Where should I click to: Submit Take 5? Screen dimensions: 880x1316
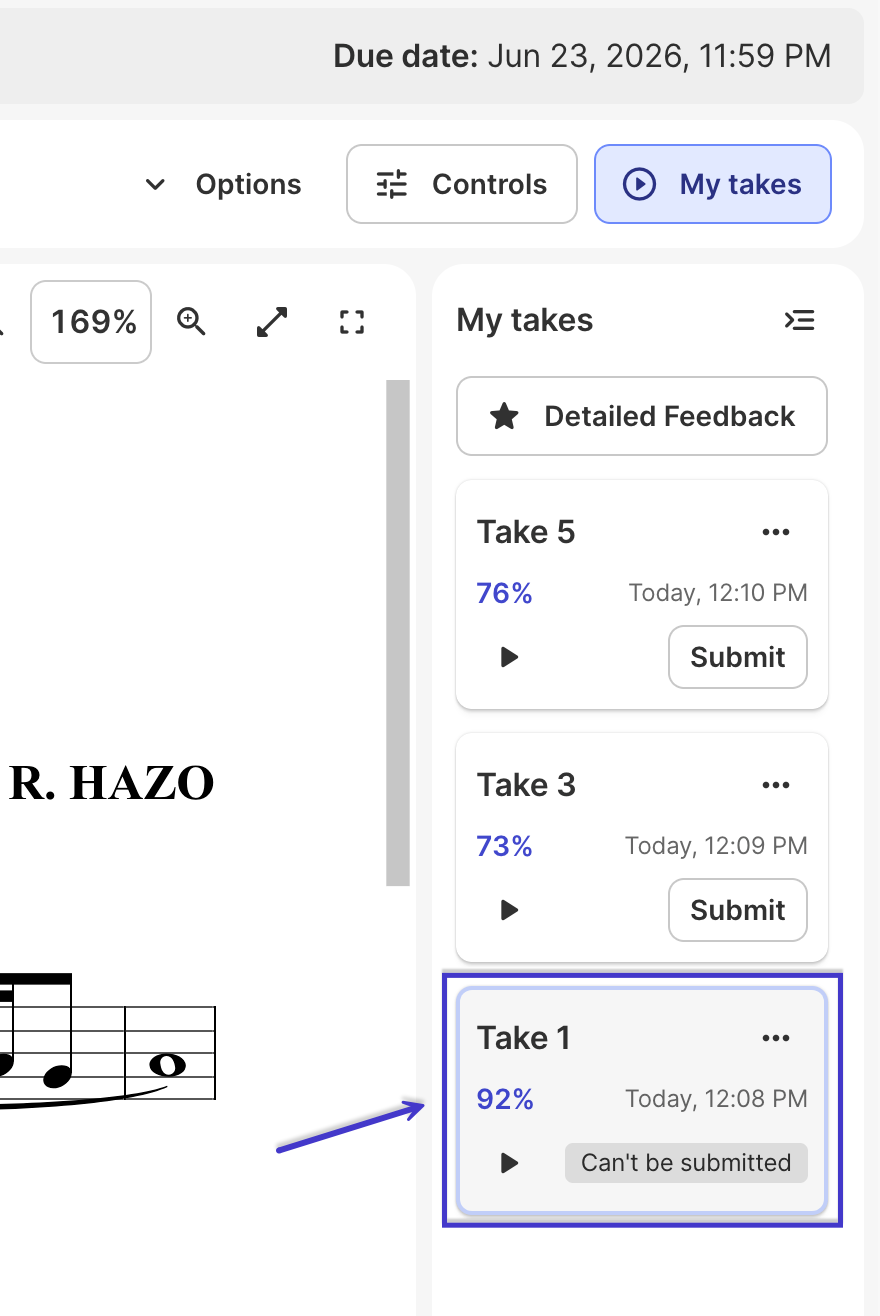[738, 657]
